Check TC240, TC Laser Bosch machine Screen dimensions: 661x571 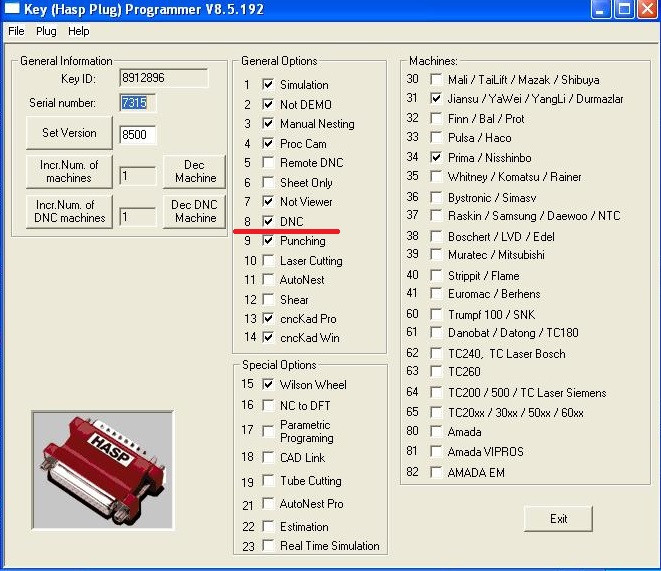pyautogui.click(x=436, y=353)
